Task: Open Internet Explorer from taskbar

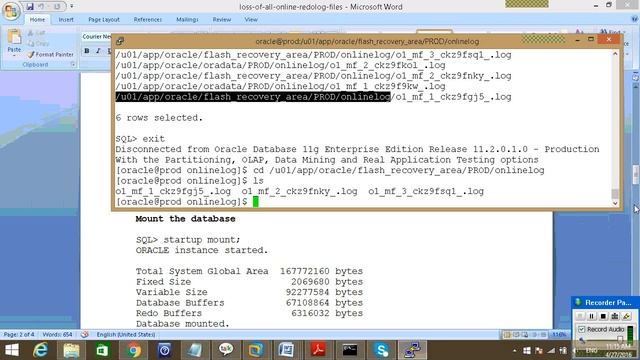Action: pyautogui.click(x=40, y=350)
